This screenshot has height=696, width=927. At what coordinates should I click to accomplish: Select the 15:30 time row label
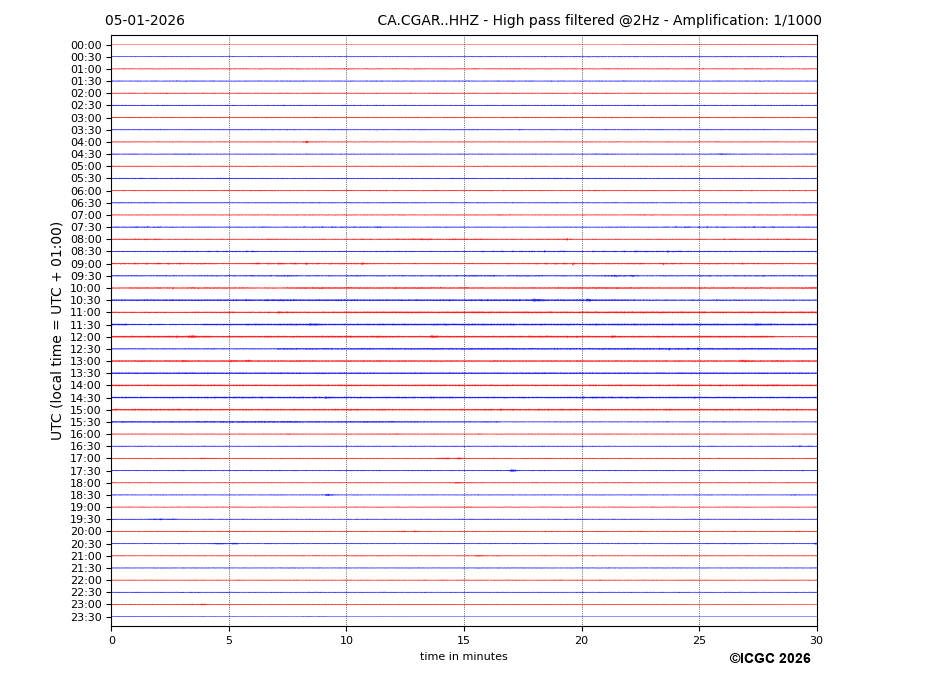click(86, 422)
